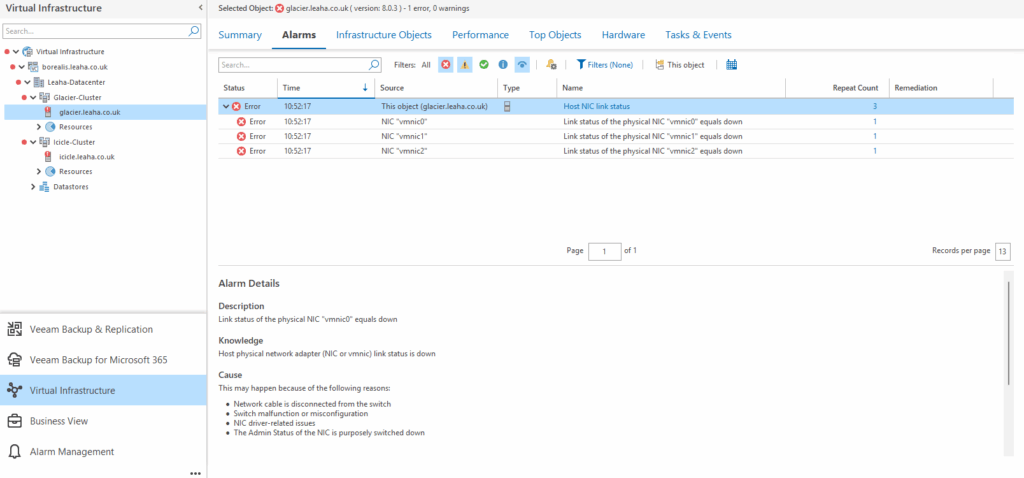
Task: Collapse the Virtual Infrastructure side panel
Action: coord(200,8)
